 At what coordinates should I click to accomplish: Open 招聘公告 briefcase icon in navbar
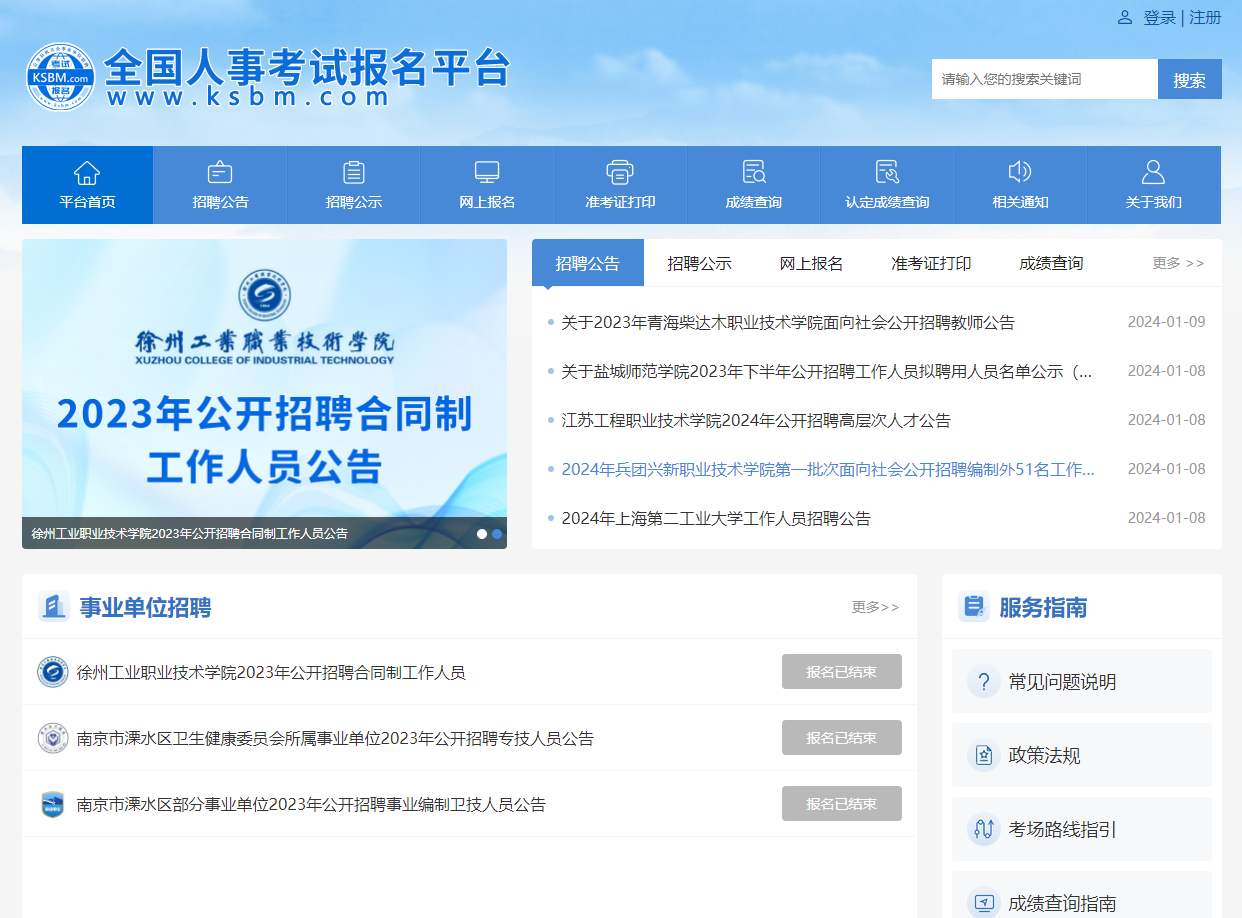pyautogui.click(x=220, y=172)
